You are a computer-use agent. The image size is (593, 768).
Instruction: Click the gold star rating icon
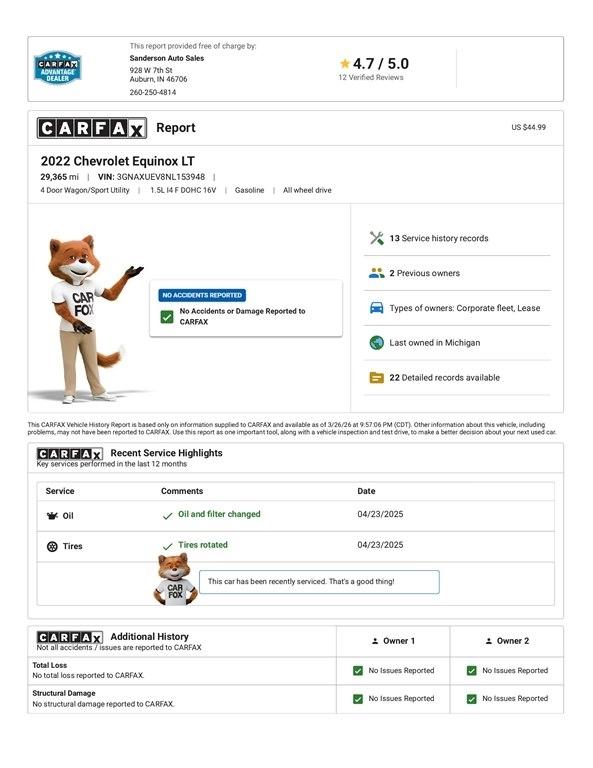[345, 63]
